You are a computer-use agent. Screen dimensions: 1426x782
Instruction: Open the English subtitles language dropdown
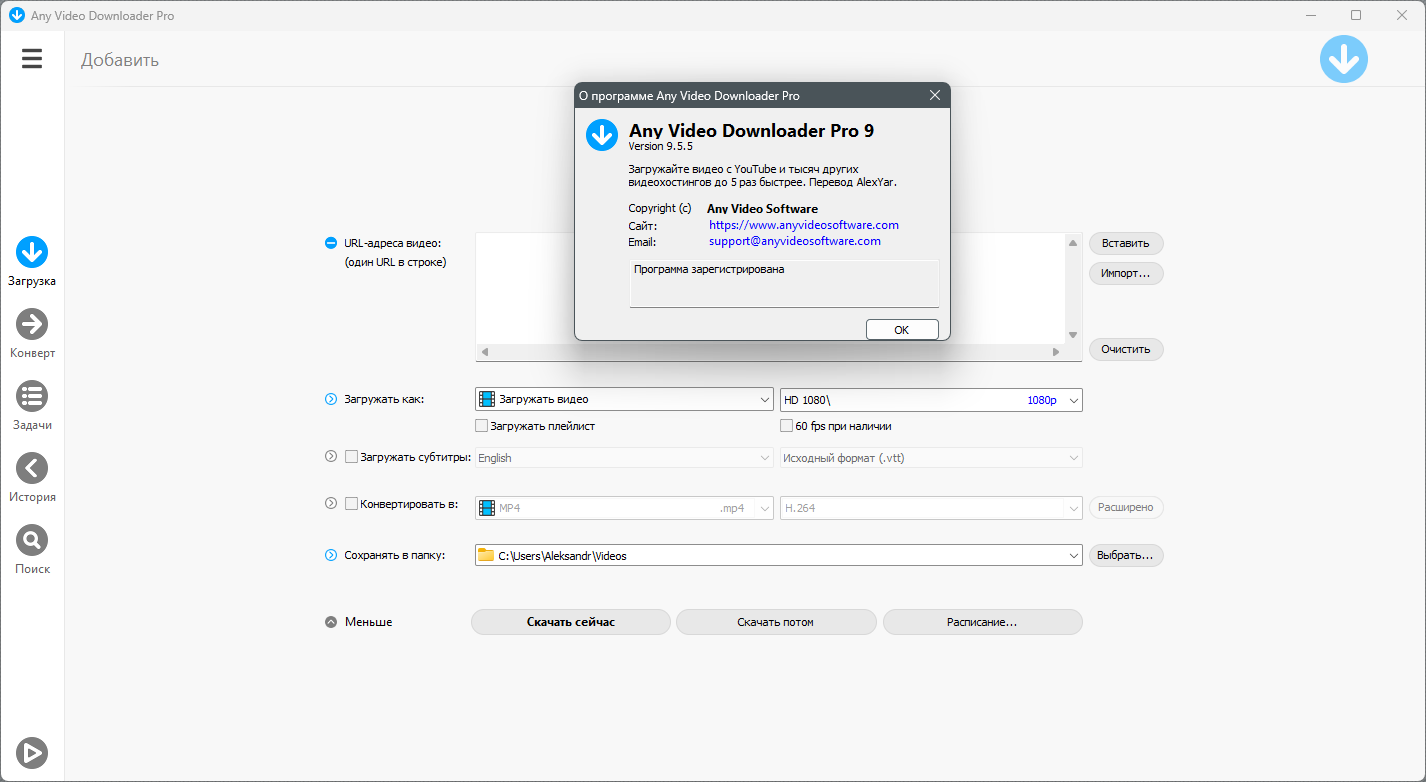(624, 458)
